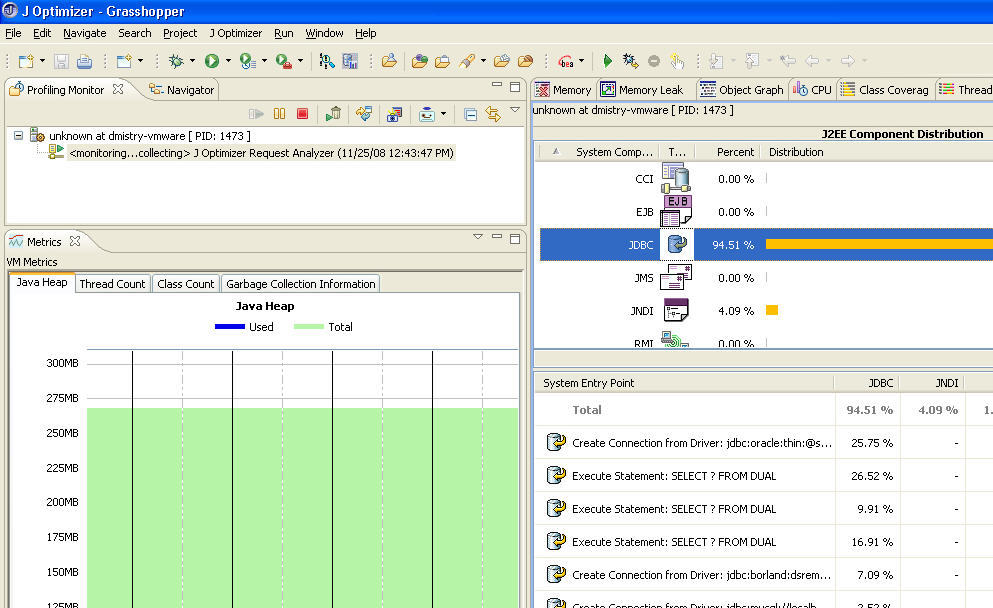Viewport: 993px width, 608px height.
Task: Close the Profiling Monitor view tab
Action: (118, 89)
